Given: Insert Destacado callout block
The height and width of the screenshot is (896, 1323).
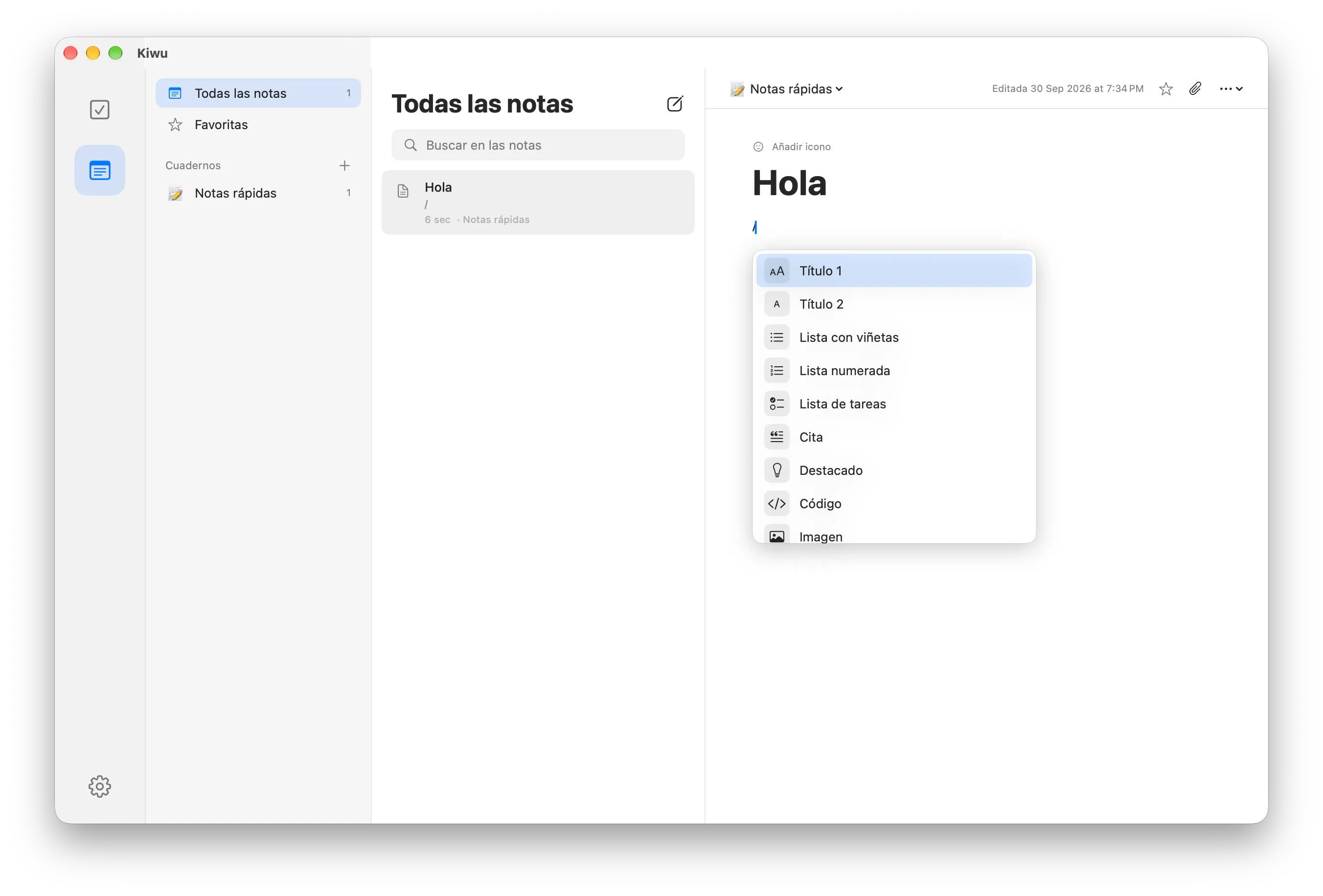Looking at the screenshot, I should pos(894,470).
